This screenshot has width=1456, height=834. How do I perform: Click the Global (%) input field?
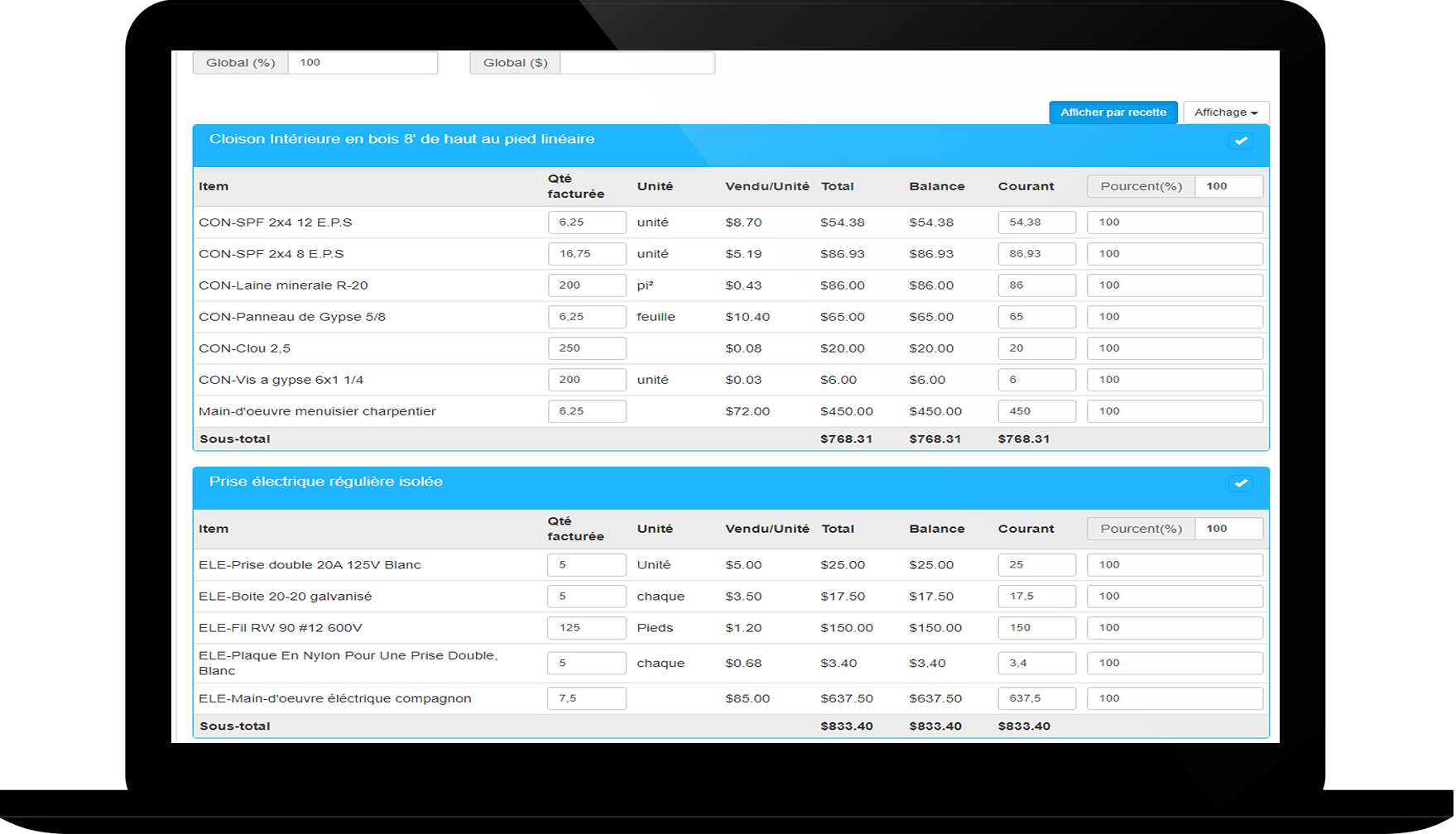(x=363, y=63)
